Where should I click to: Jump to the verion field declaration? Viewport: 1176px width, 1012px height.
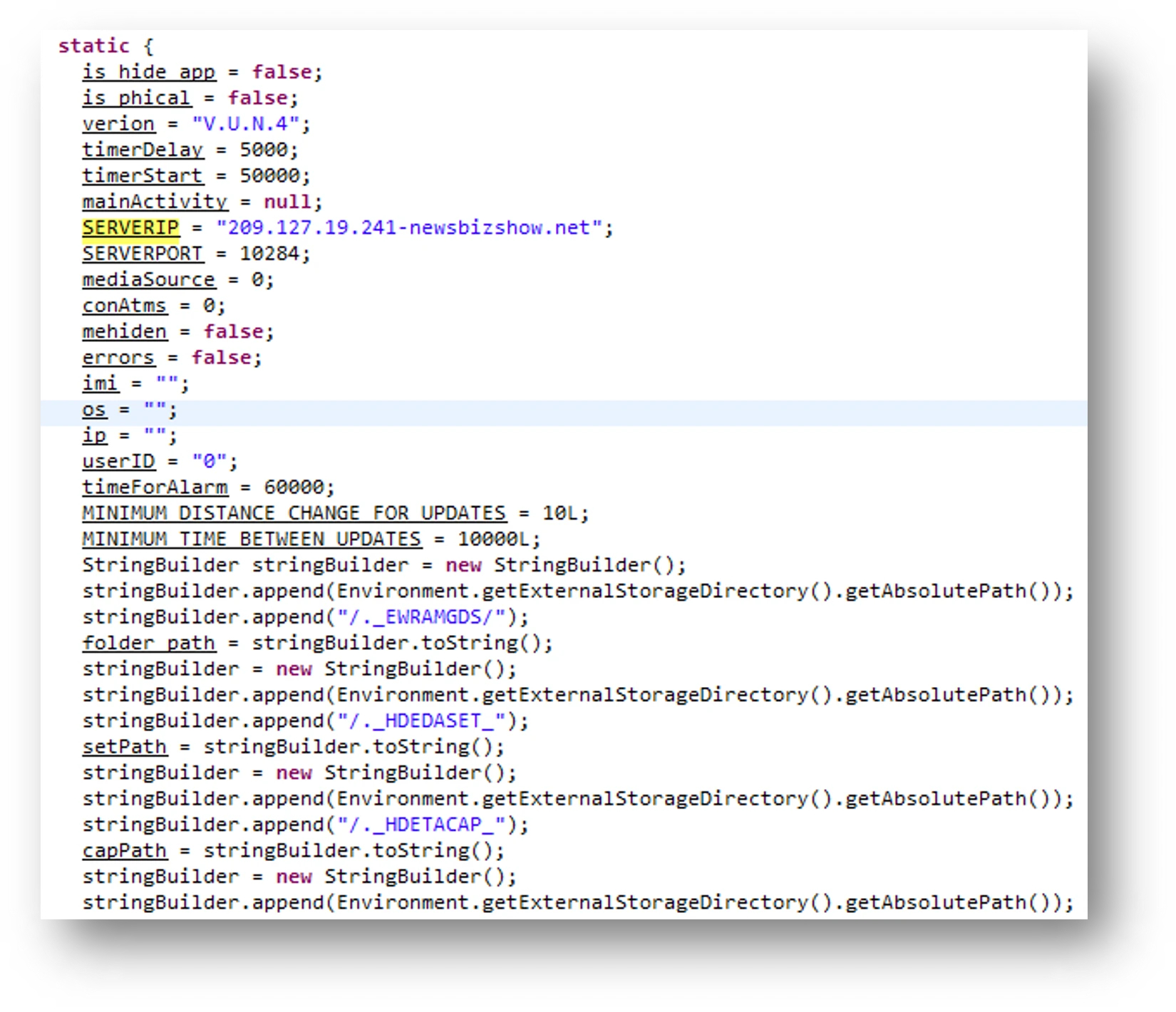[x=118, y=124]
